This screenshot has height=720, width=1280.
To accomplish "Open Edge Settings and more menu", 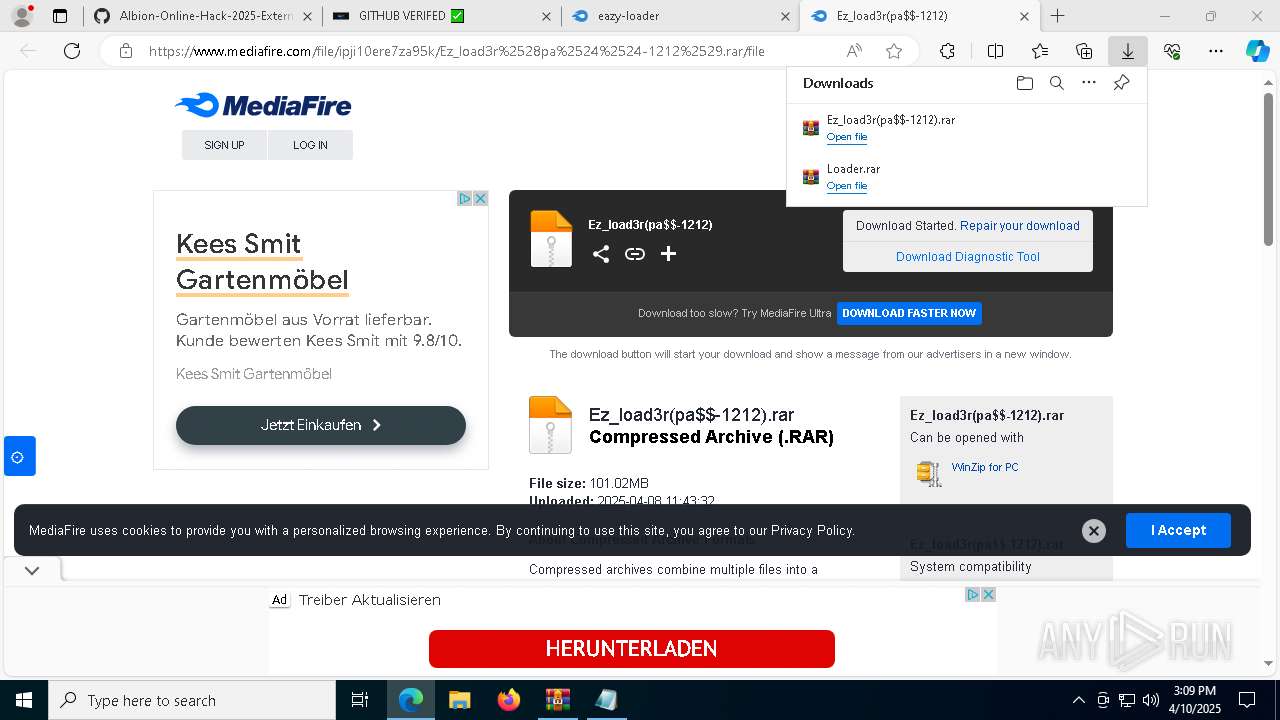I will [1216, 51].
